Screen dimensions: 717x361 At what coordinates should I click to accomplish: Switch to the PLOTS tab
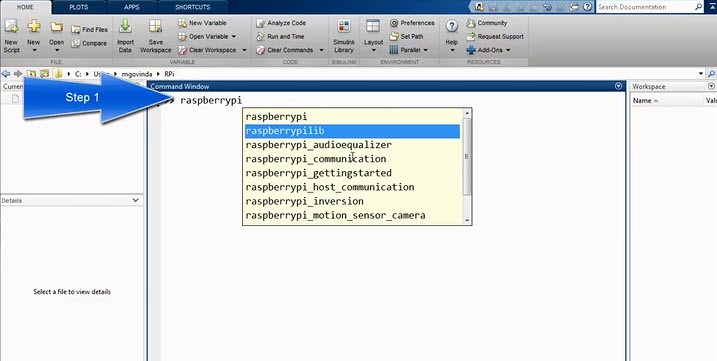coord(79,7)
